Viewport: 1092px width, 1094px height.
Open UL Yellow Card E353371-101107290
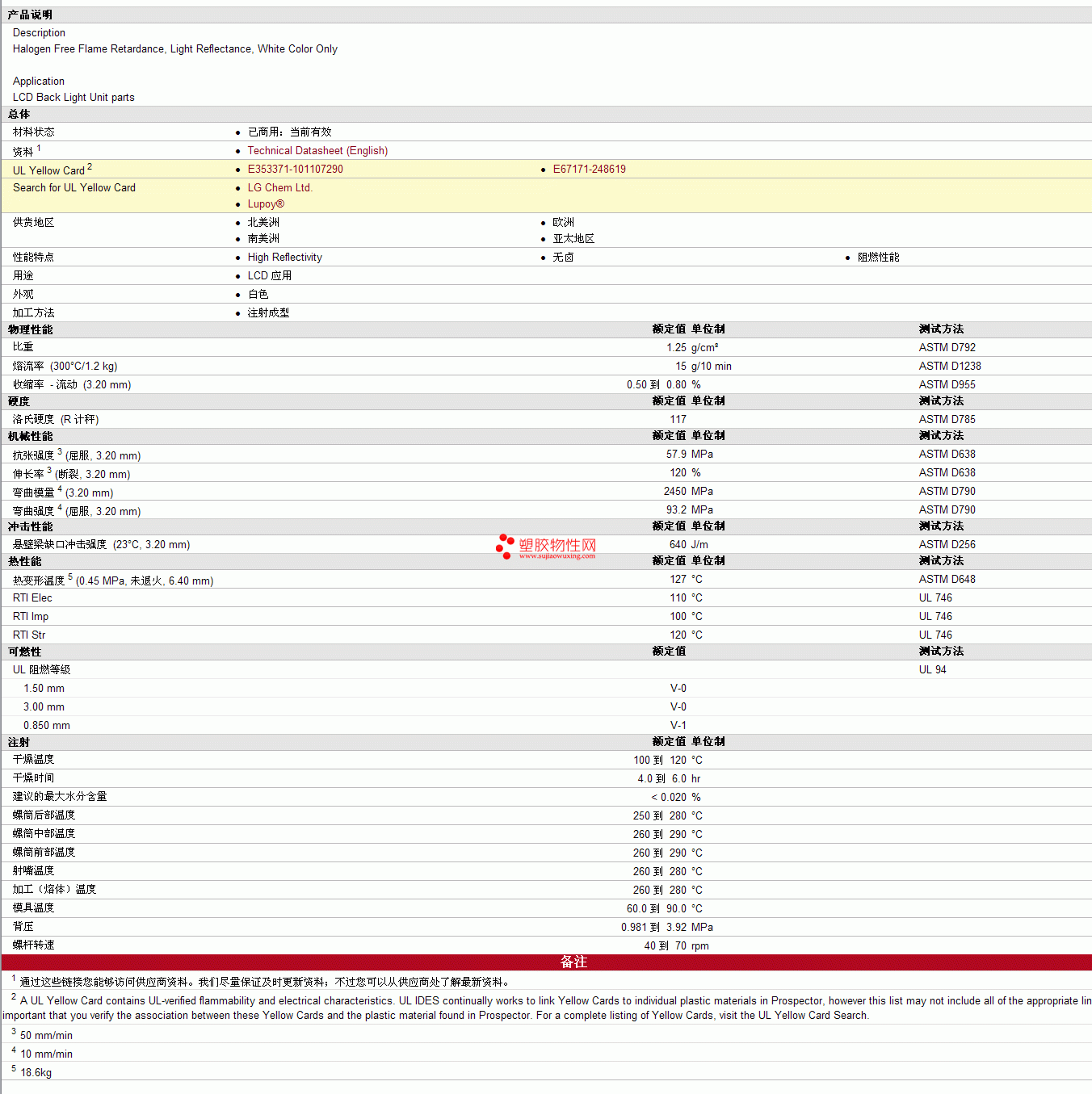tap(295, 169)
